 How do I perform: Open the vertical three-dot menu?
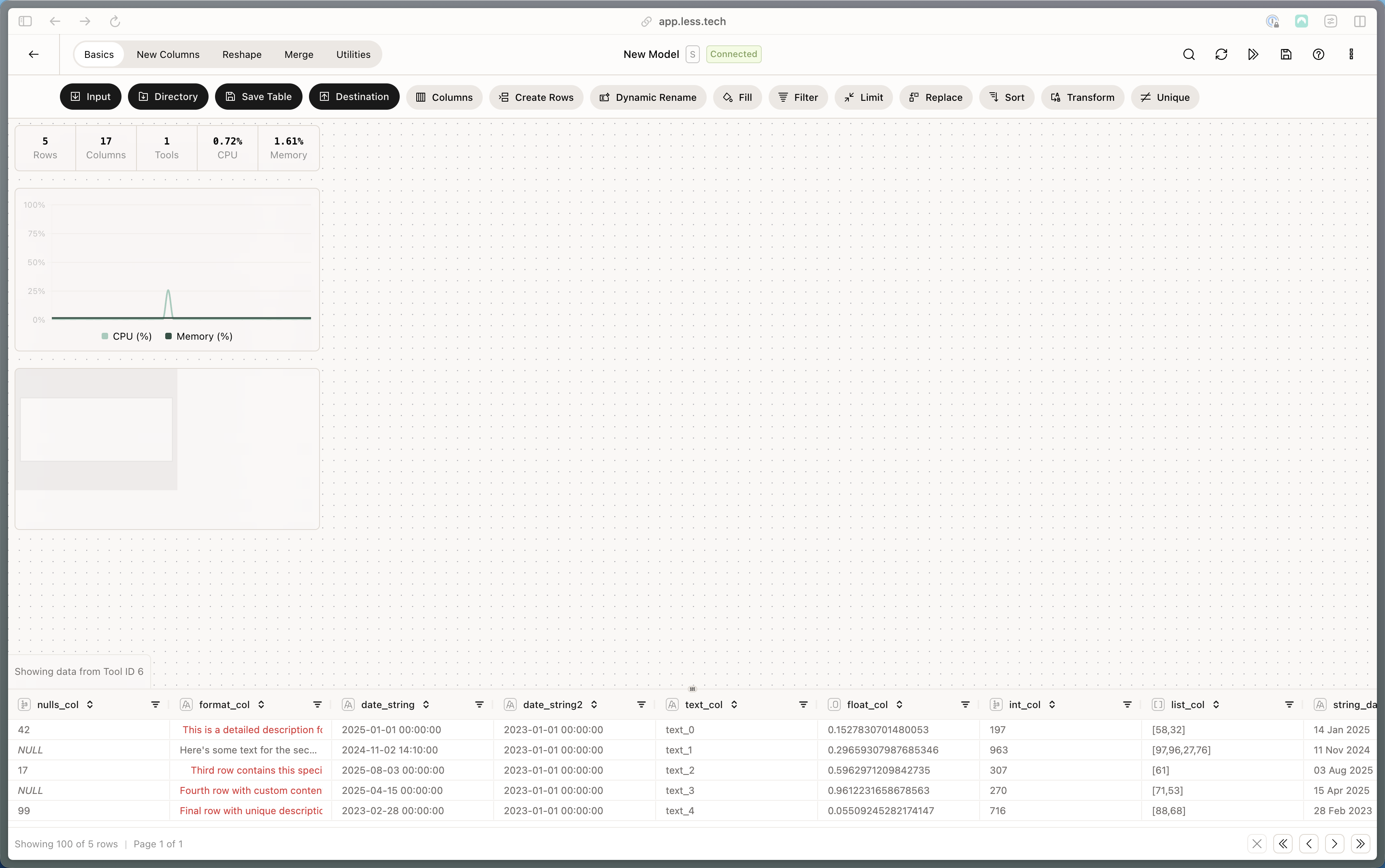coord(1351,55)
